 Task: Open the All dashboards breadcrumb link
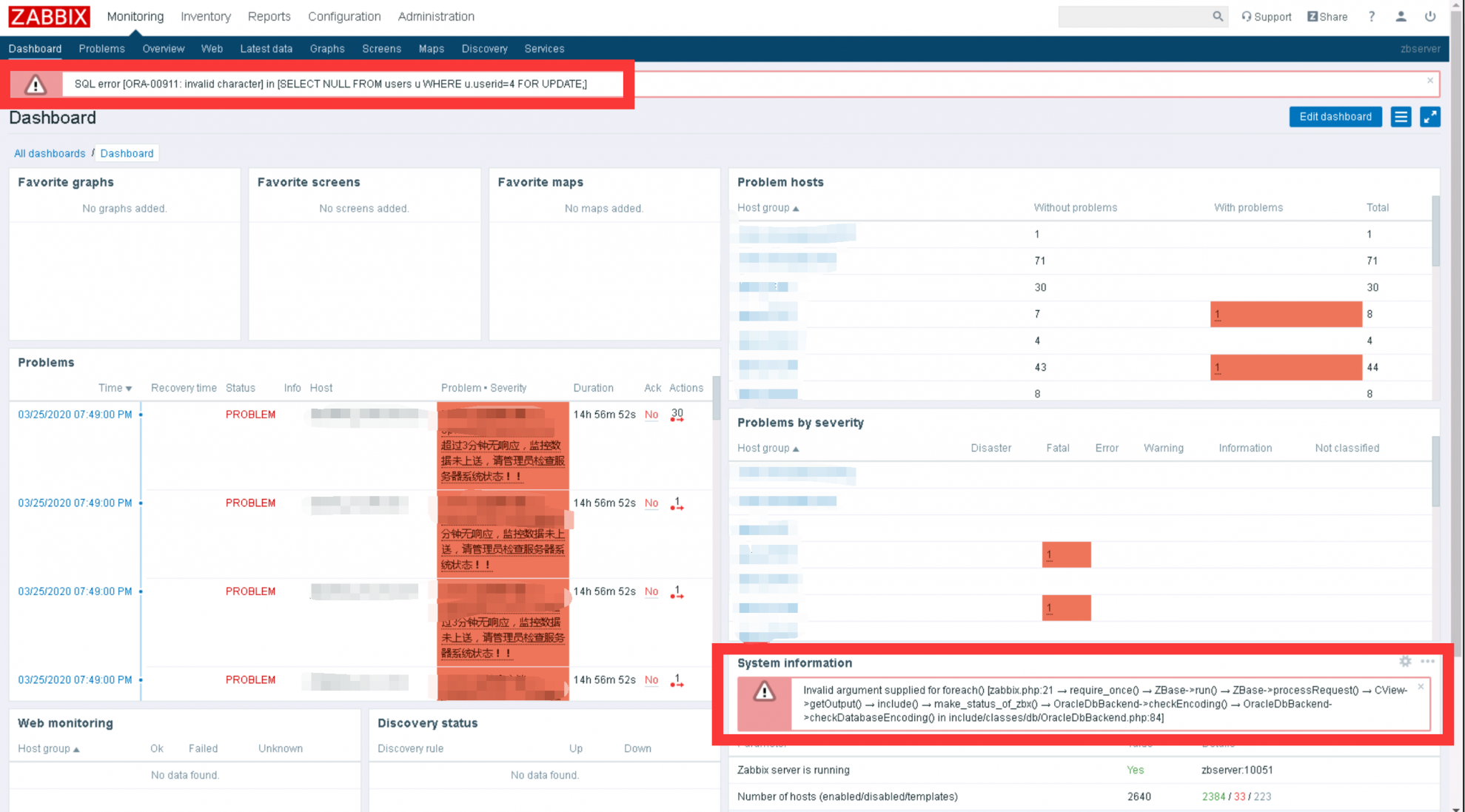pyautogui.click(x=50, y=153)
